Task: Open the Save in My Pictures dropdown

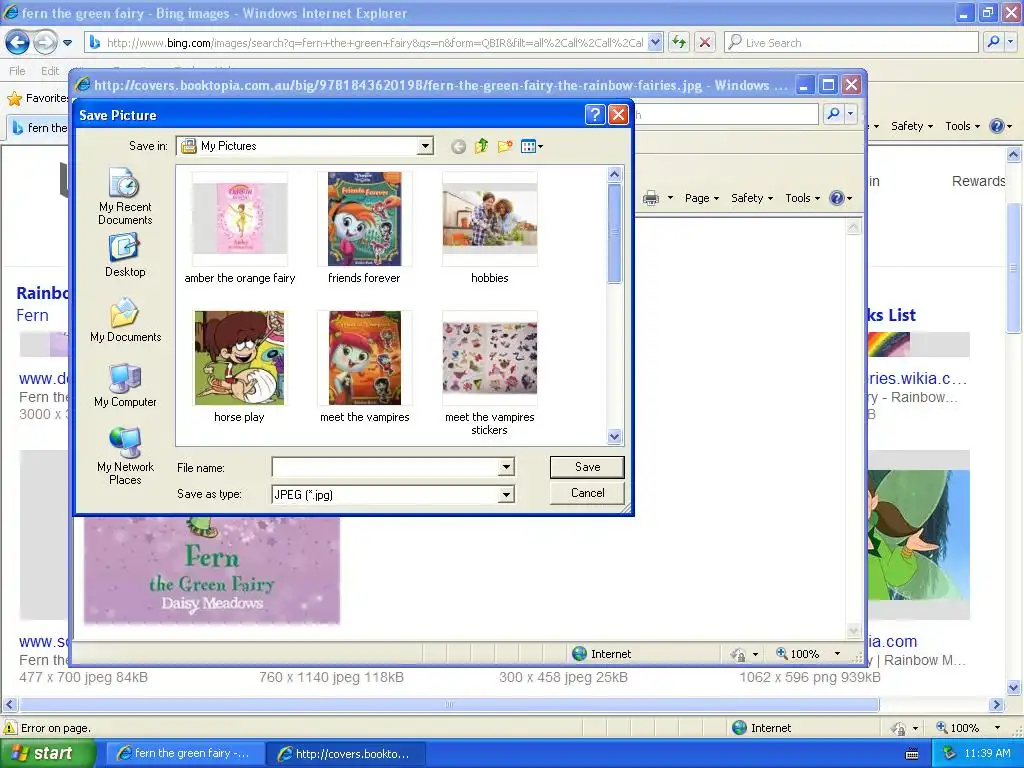Action: [425, 146]
